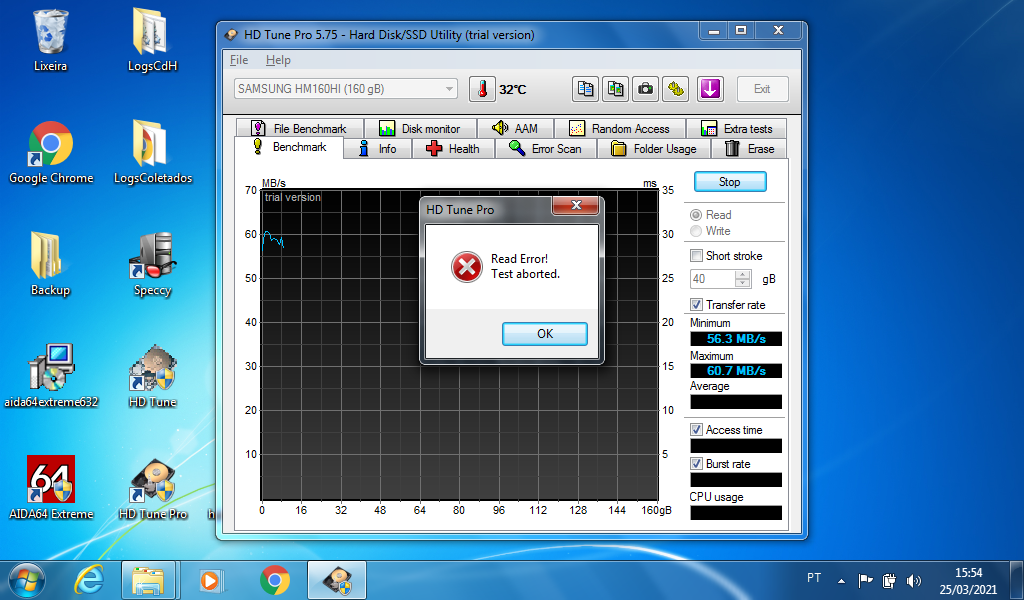Show hidden tray icons arrow
The height and width of the screenshot is (600, 1024).
tap(841, 580)
